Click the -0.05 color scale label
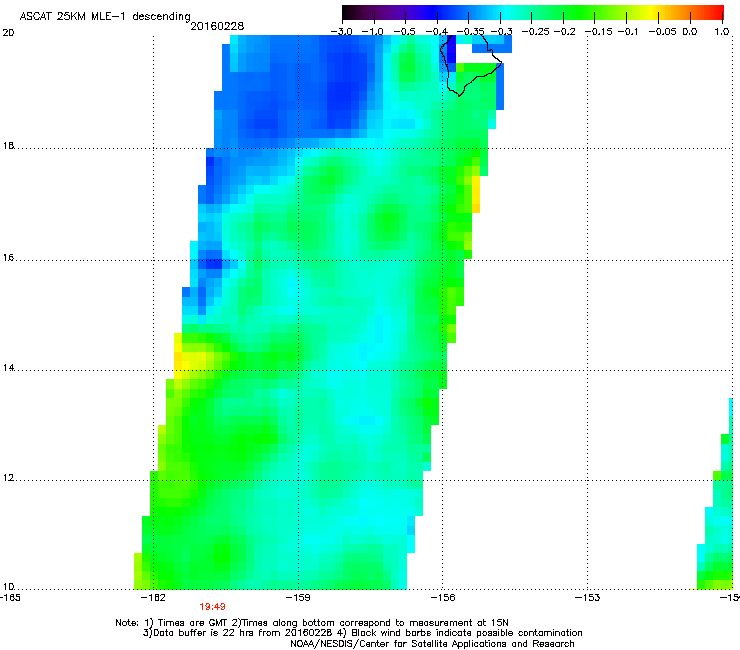740x650 pixels. click(x=663, y=32)
